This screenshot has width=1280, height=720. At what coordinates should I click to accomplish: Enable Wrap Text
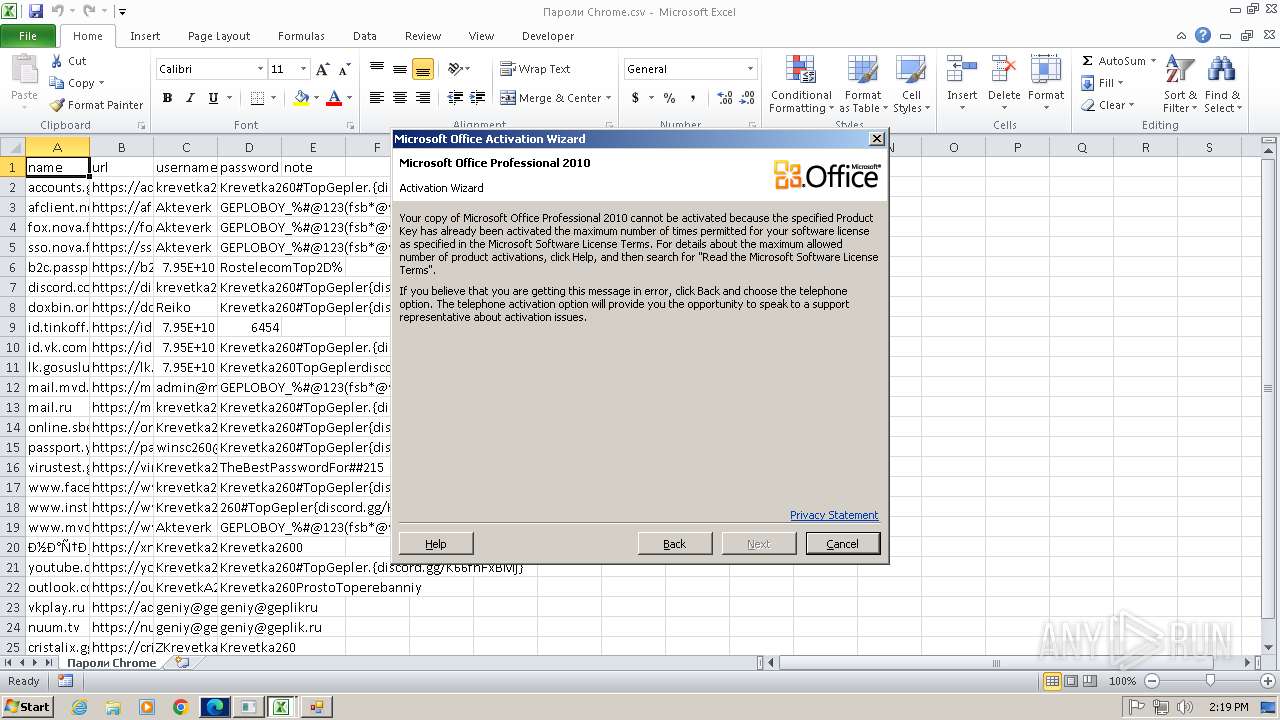[x=535, y=69]
